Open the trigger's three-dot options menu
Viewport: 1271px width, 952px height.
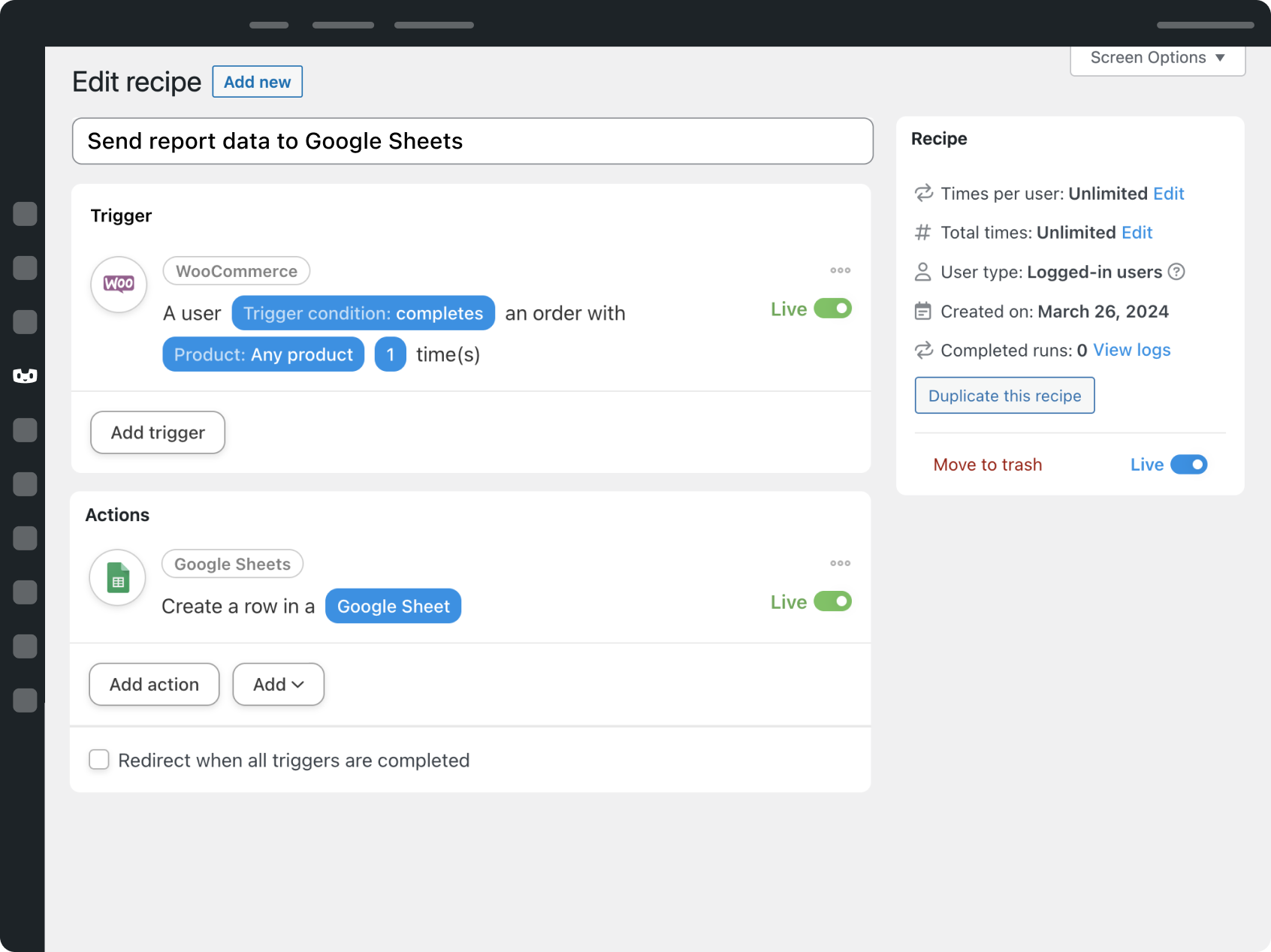point(840,270)
